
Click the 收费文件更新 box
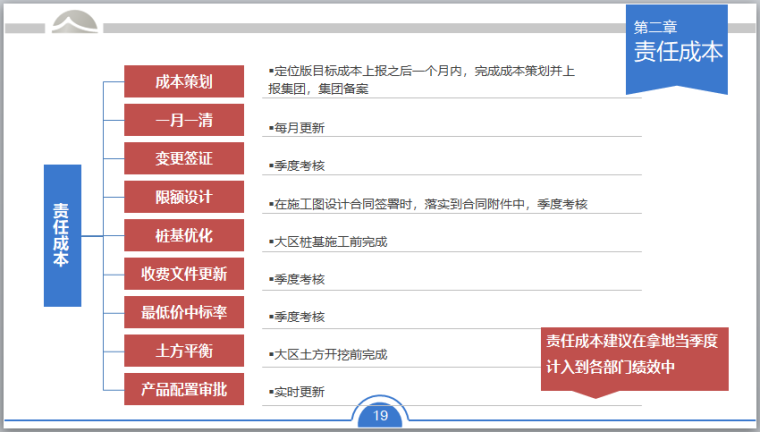coord(184,273)
